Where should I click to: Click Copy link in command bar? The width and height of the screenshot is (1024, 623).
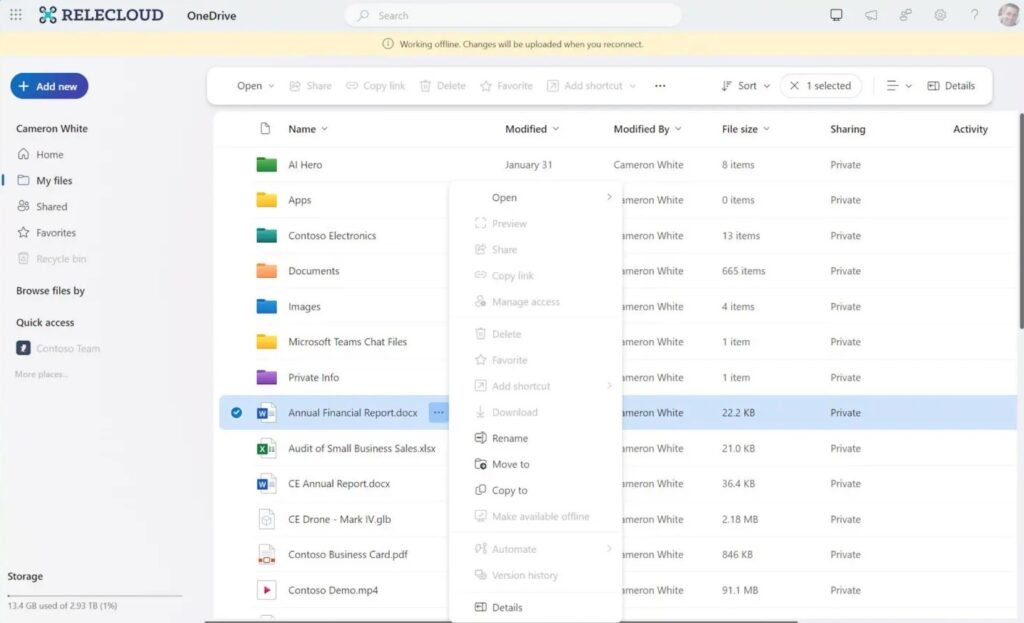[376, 86]
